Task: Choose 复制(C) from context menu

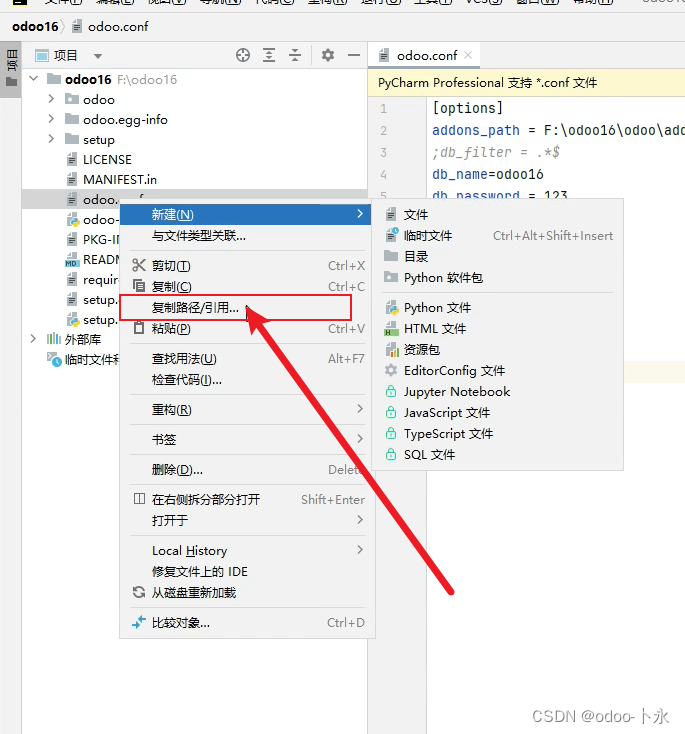Action: 245,286
